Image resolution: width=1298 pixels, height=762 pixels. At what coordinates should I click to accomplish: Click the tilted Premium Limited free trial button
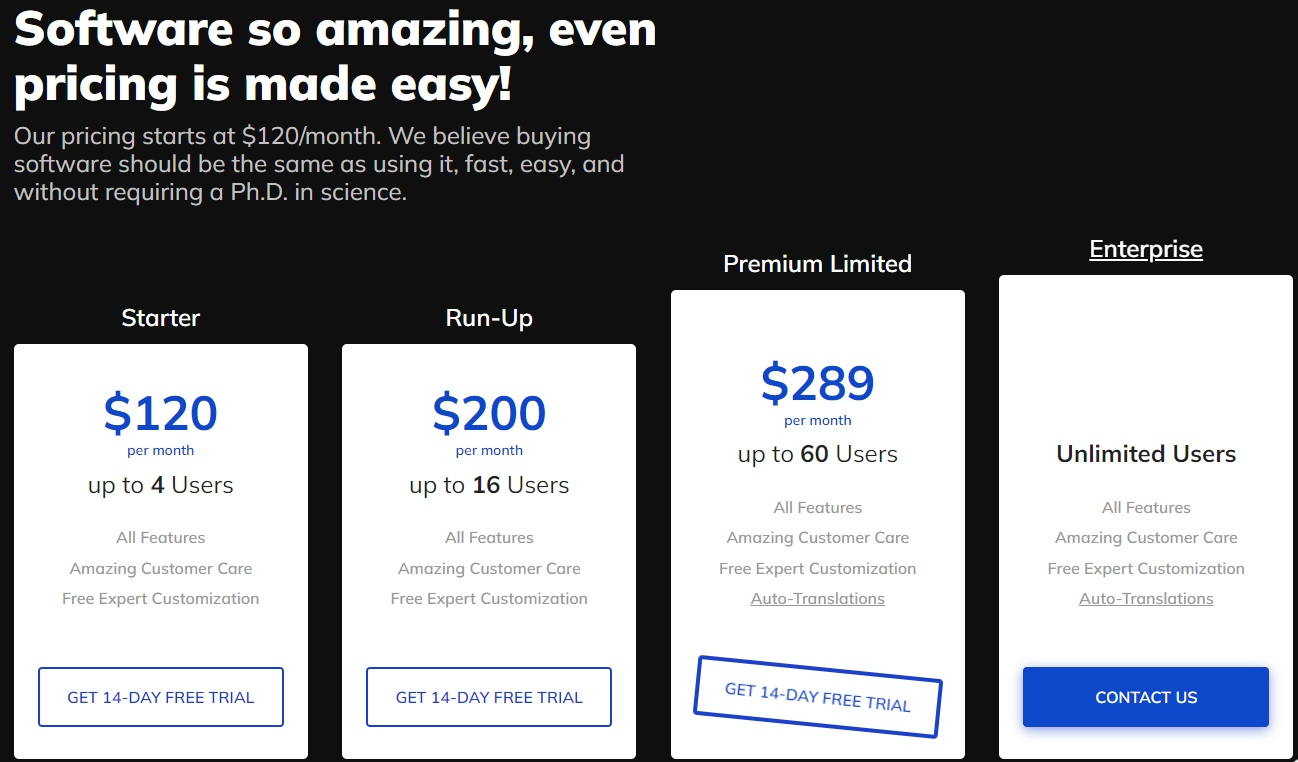click(x=818, y=697)
